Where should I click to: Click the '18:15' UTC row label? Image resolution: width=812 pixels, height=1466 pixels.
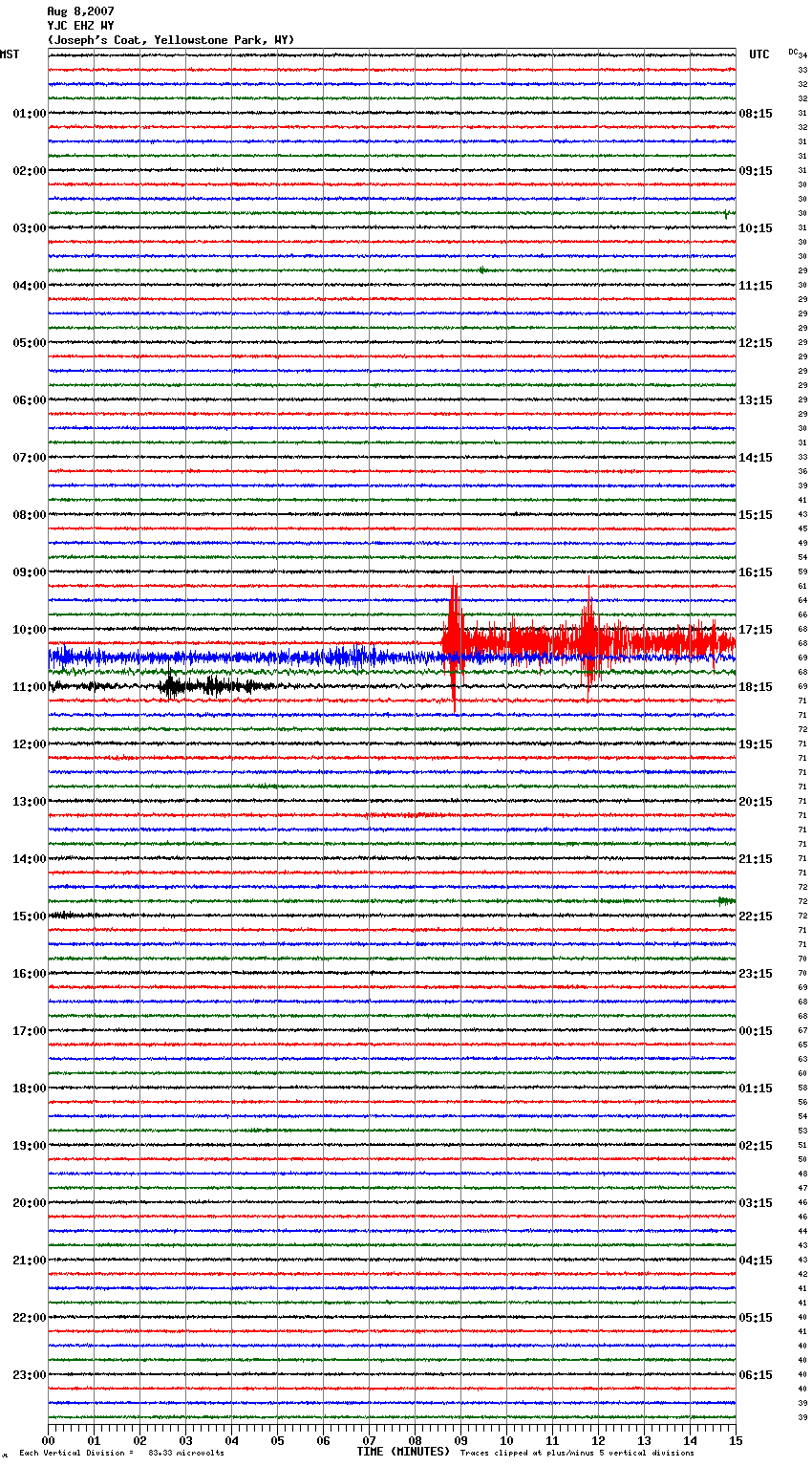click(x=756, y=687)
